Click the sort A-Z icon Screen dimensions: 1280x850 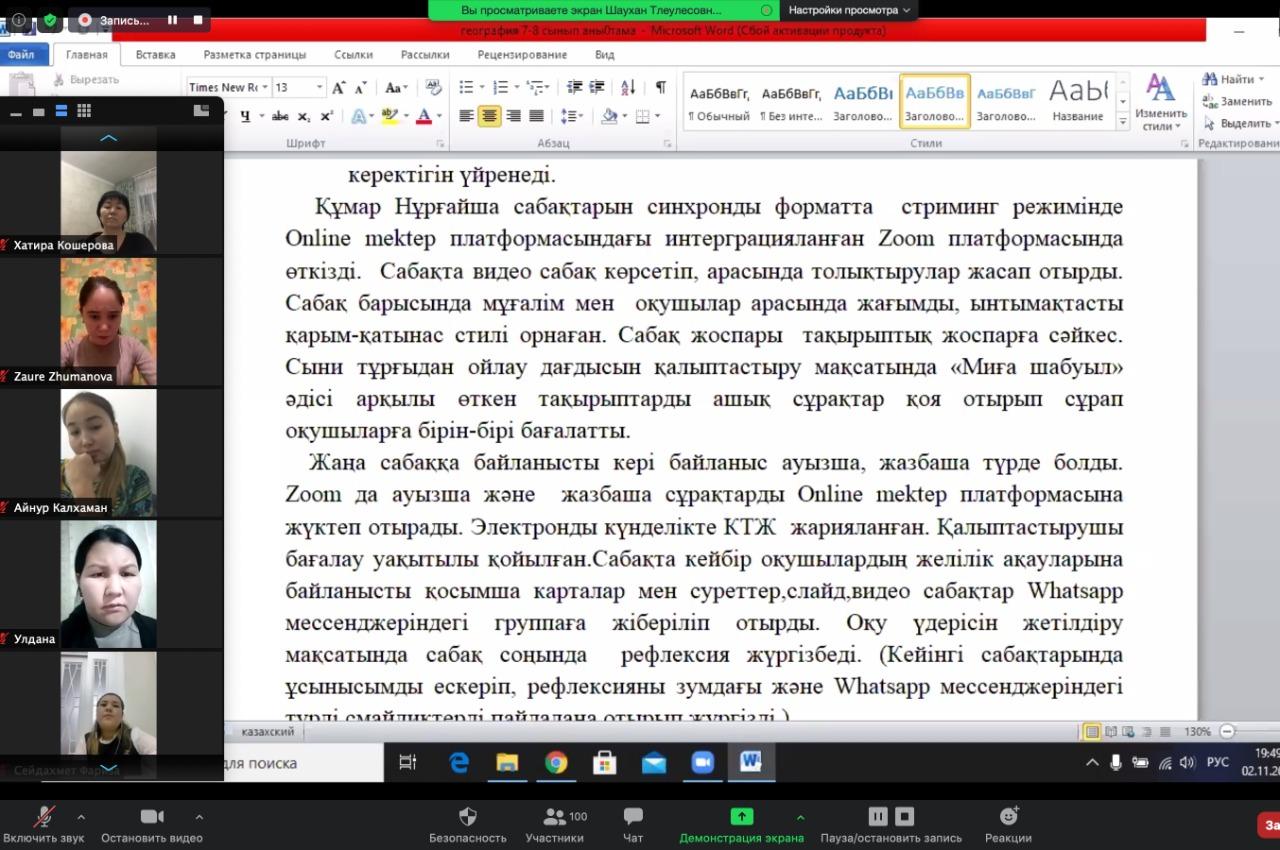[628, 87]
